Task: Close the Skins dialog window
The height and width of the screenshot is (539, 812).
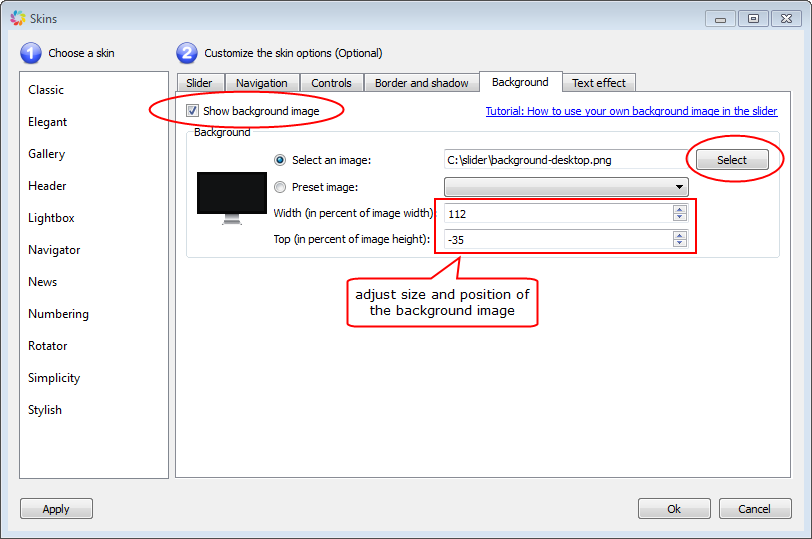Action: pyautogui.click(x=786, y=19)
